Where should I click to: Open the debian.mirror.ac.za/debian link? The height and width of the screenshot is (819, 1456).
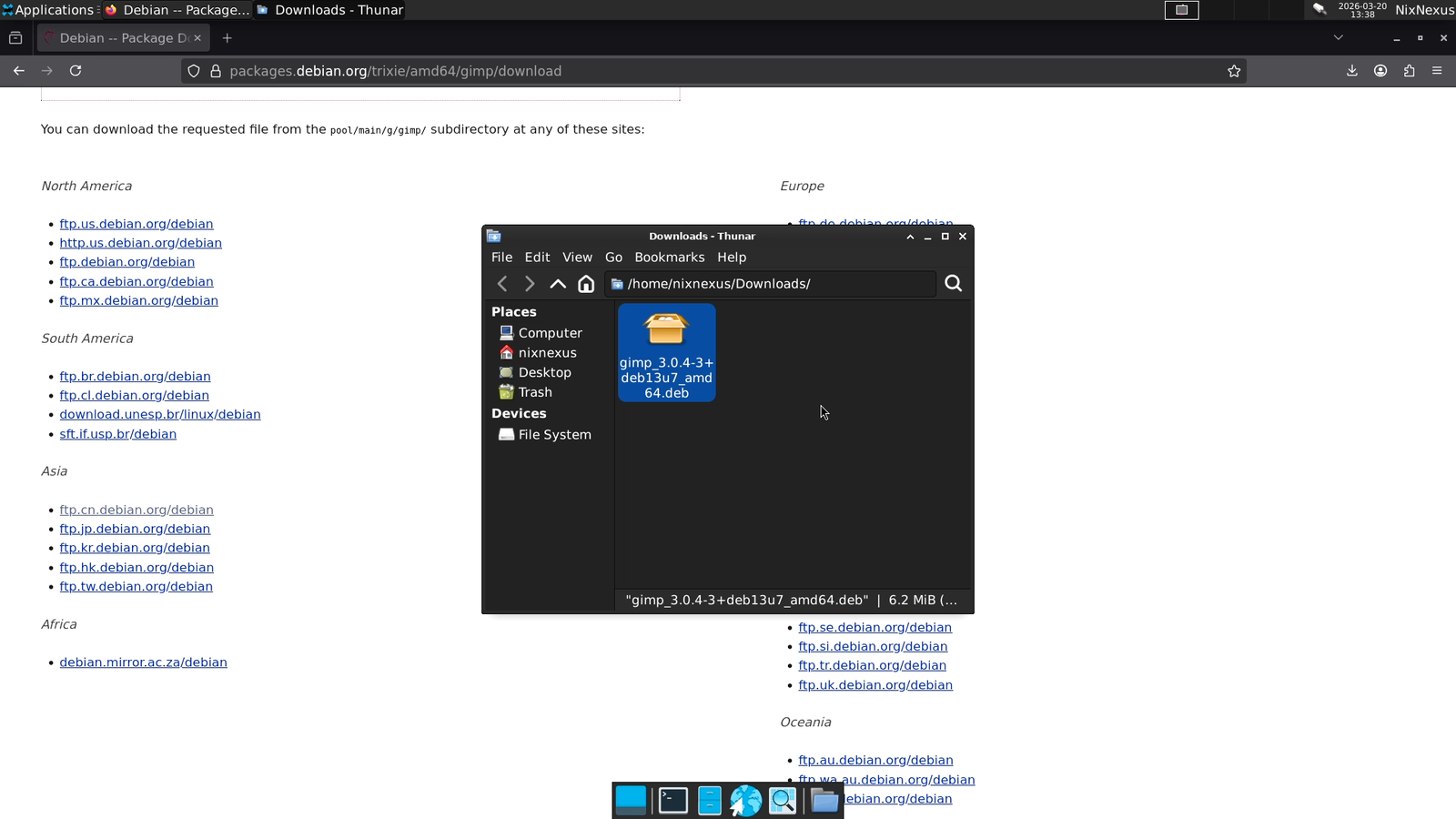[x=144, y=662]
